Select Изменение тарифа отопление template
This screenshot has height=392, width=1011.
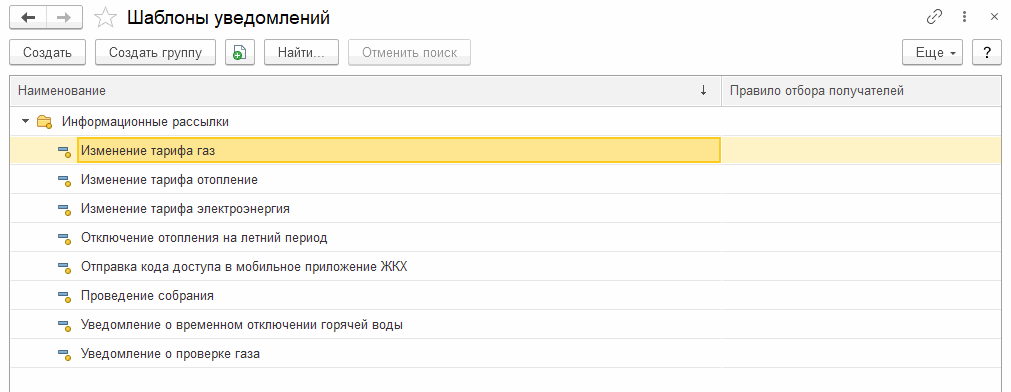tap(170, 180)
